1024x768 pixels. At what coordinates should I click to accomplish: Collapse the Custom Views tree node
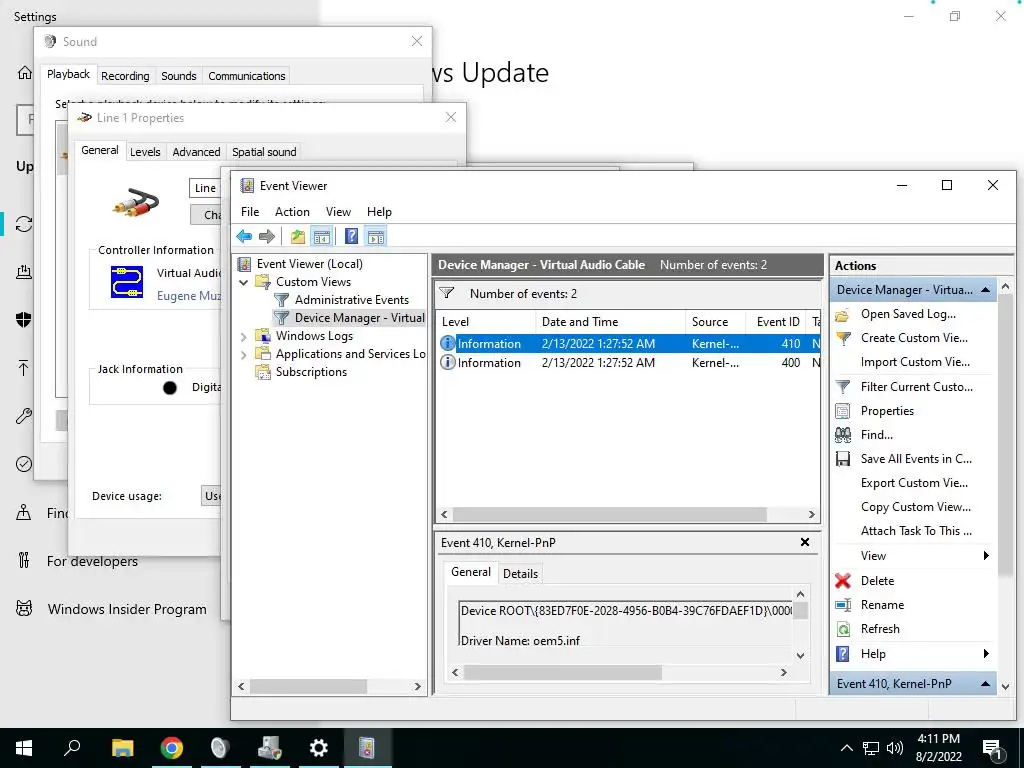(244, 282)
